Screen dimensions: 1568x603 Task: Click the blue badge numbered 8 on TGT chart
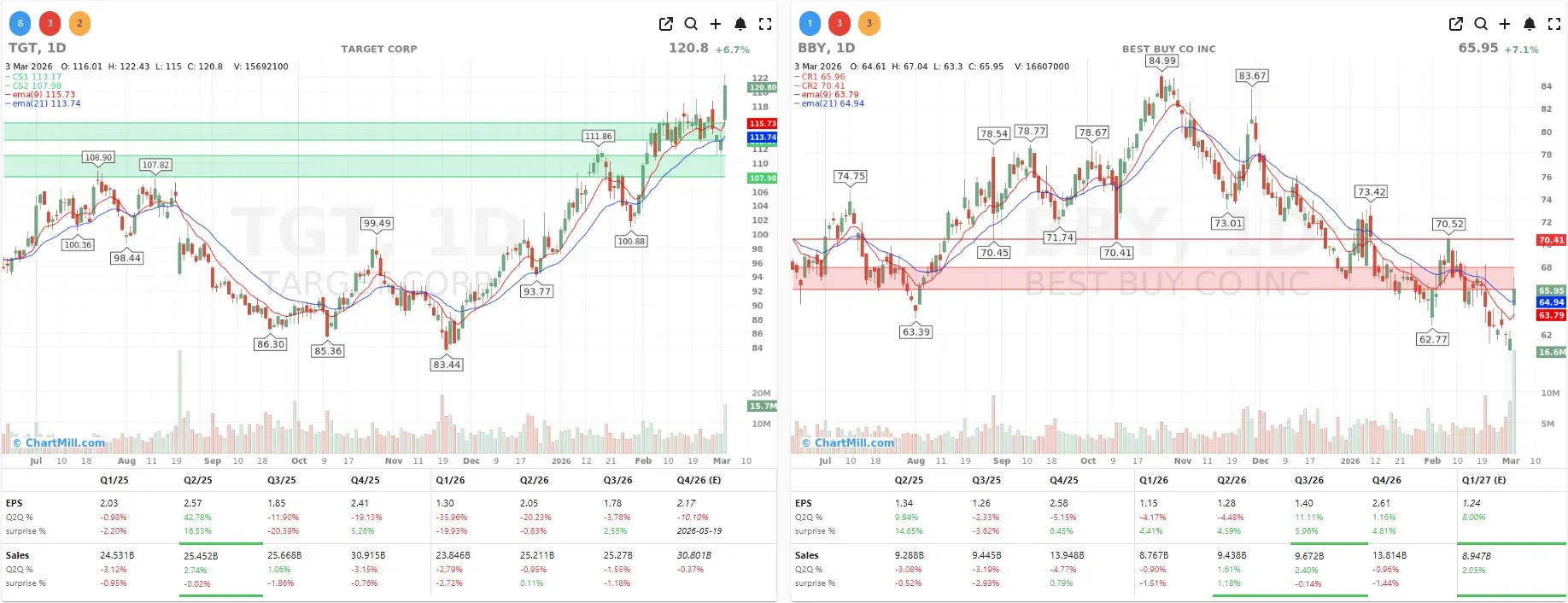coord(20,24)
